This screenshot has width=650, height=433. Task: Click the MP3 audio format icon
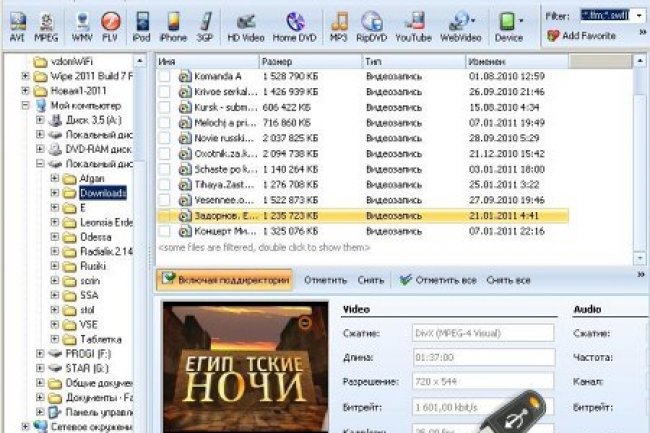(x=340, y=23)
